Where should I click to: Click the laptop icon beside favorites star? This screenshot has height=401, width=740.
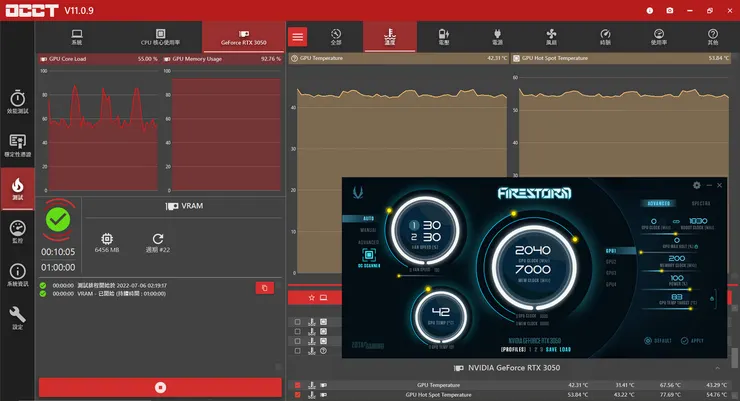pyautogui.click(x=324, y=298)
